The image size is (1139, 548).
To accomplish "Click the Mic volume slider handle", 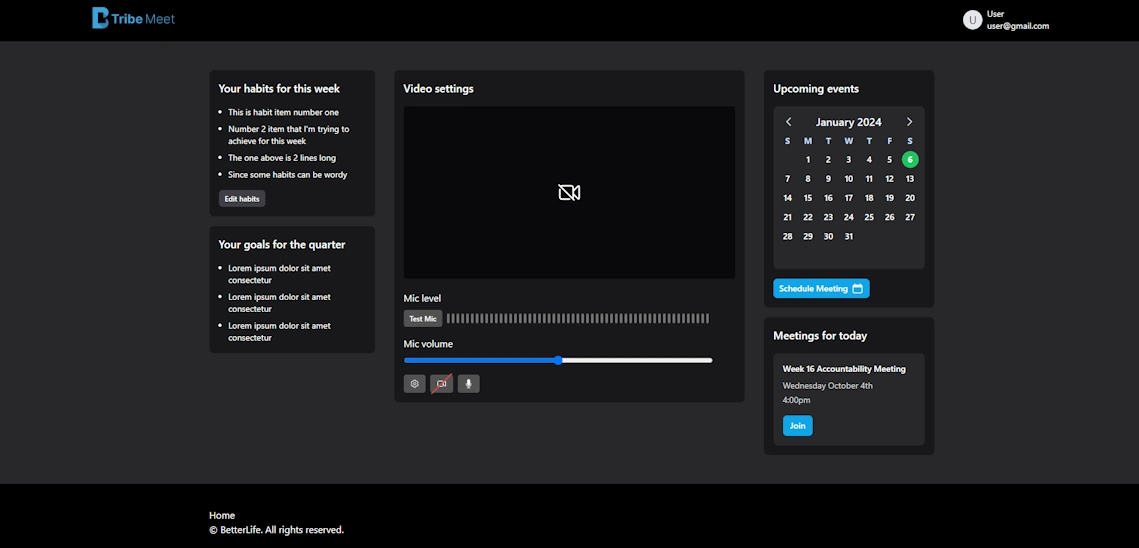I will 558,360.
